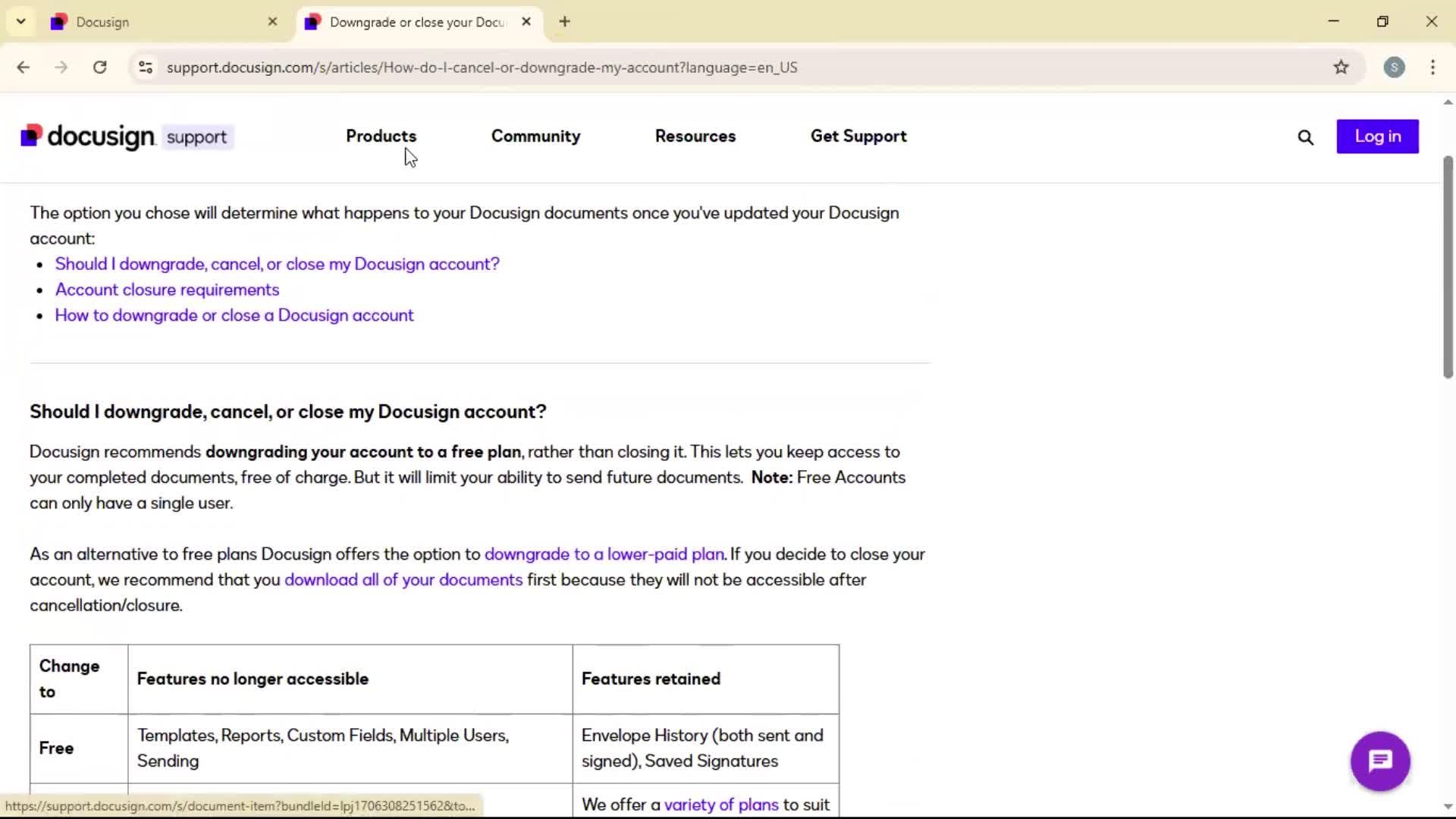Image resolution: width=1456 pixels, height=819 pixels.
Task: Reload the page using the refresh icon
Action: pyautogui.click(x=99, y=67)
